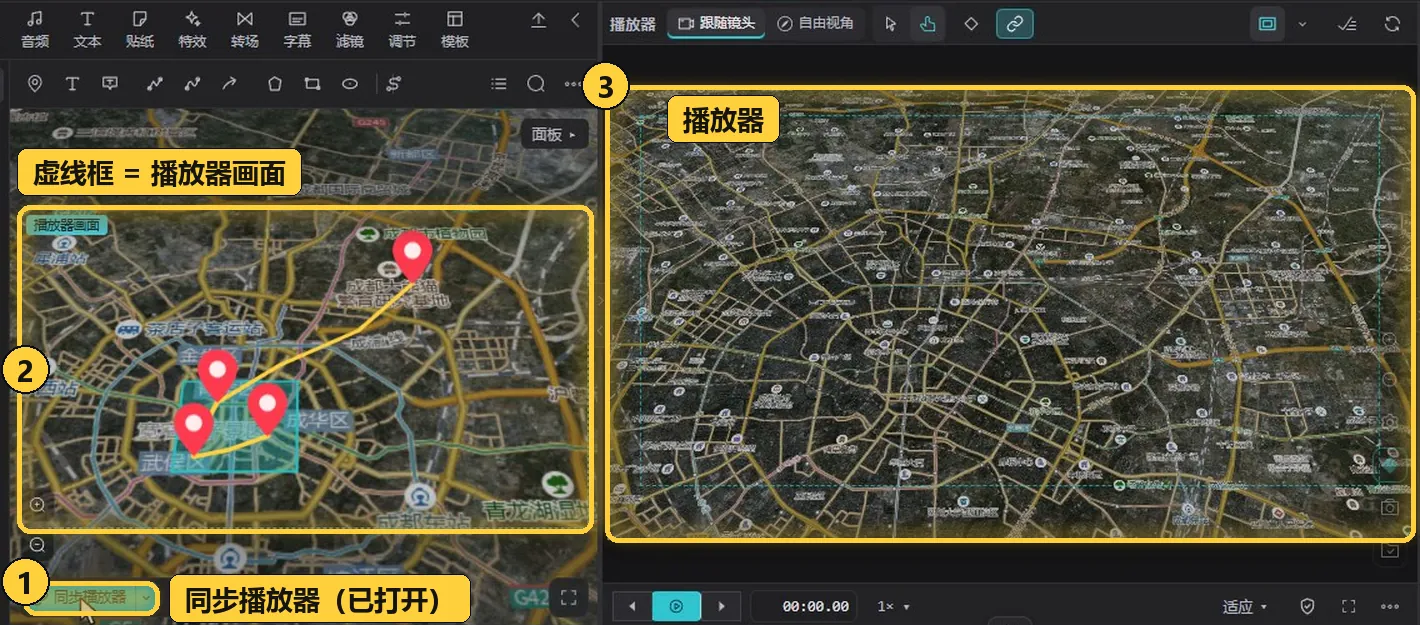Screen dimensions: 1420x625
Task: Open the 贴纸 sticker panel
Action: [x=140, y=30]
